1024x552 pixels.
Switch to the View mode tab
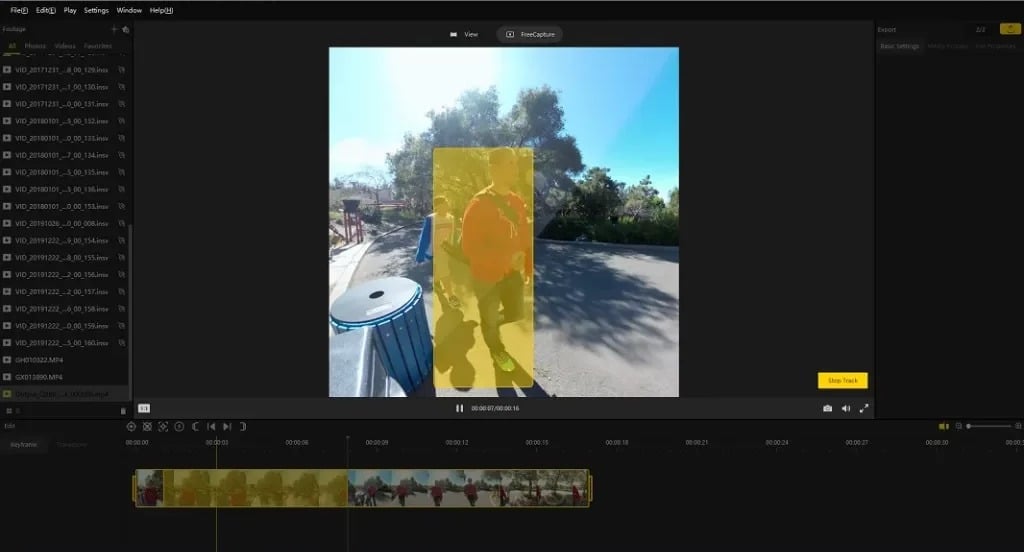[464, 34]
